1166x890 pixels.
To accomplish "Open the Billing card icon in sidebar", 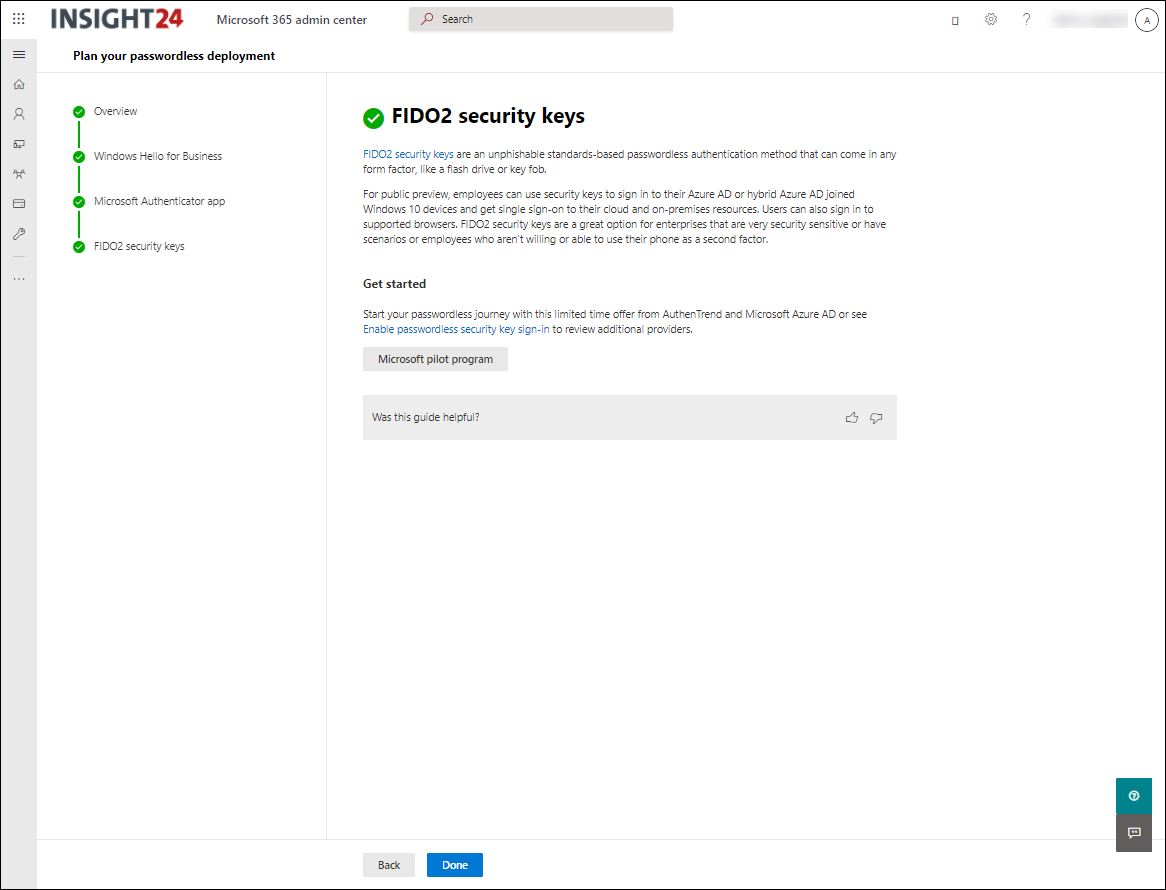I will click(18, 204).
